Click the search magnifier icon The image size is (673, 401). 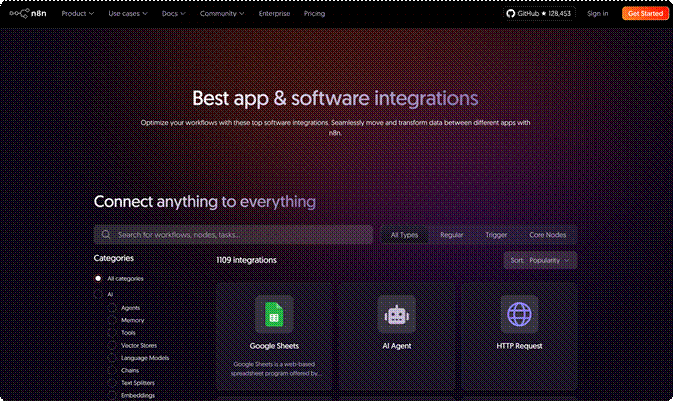[106, 234]
